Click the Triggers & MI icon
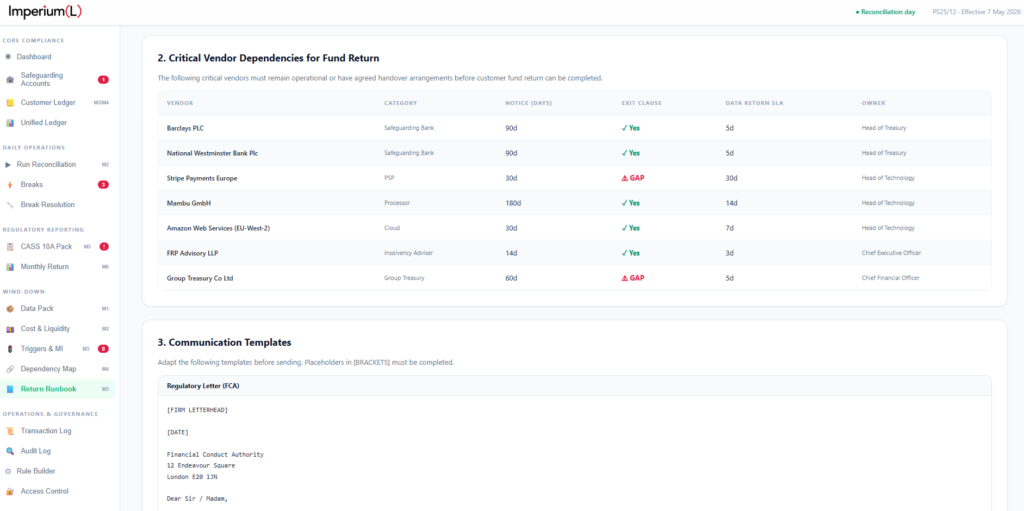 10,349
